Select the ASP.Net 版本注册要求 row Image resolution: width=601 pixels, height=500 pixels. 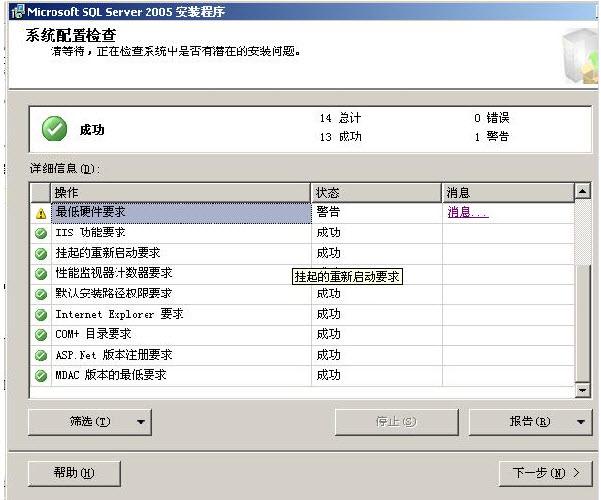point(302,355)
